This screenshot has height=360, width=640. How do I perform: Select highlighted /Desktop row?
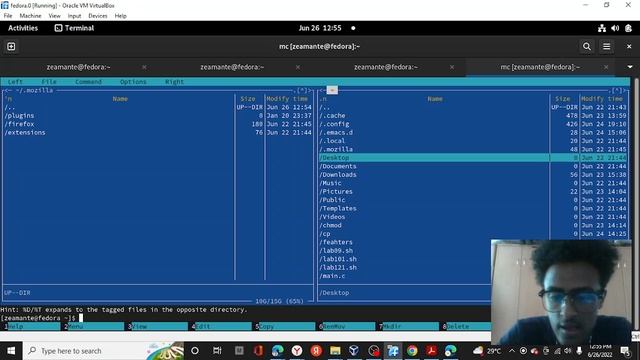pyautogui.click(x=473, y=158)
